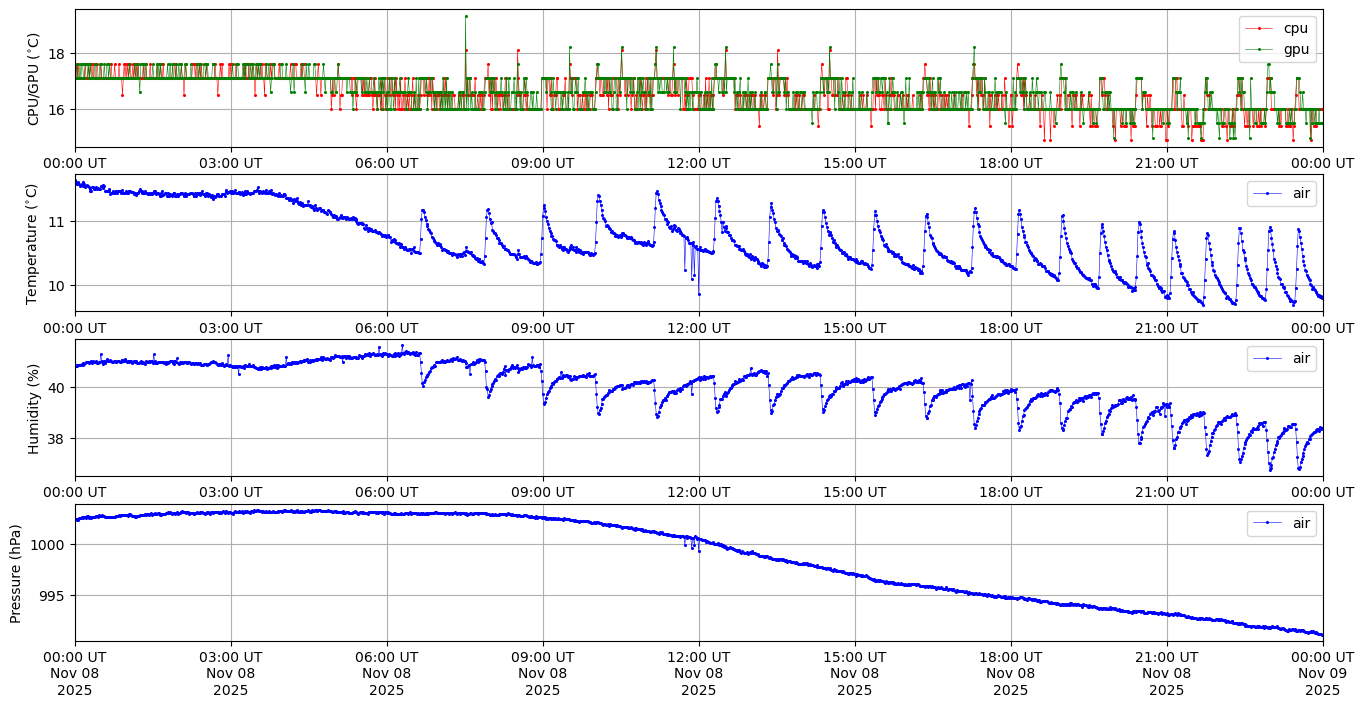The height and width of the screenshot is (707, 1364).
Task: Click the cpu legend entry in top chart
Action: point(1295,29)
